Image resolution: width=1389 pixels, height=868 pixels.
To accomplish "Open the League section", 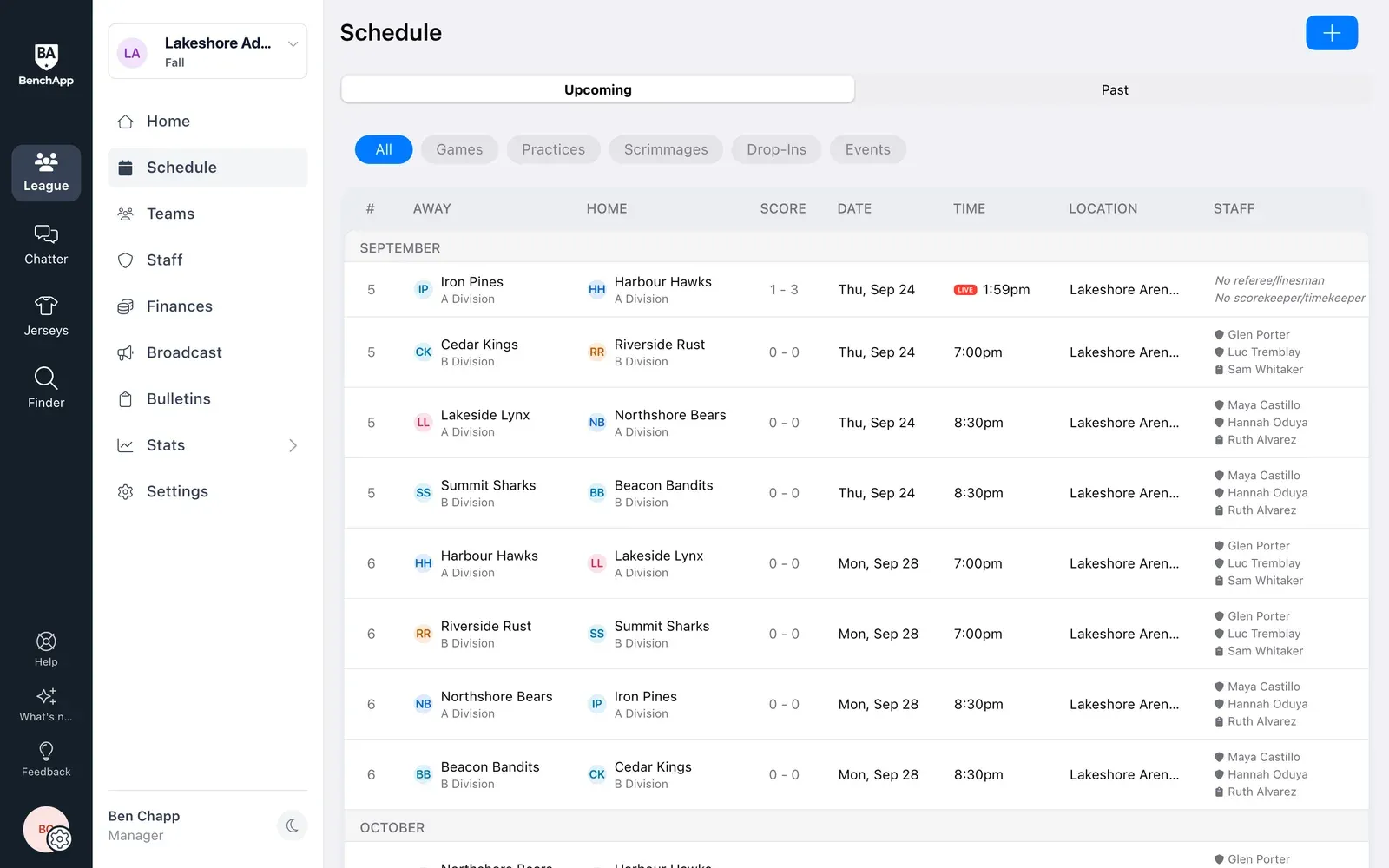I will [46, 173].
